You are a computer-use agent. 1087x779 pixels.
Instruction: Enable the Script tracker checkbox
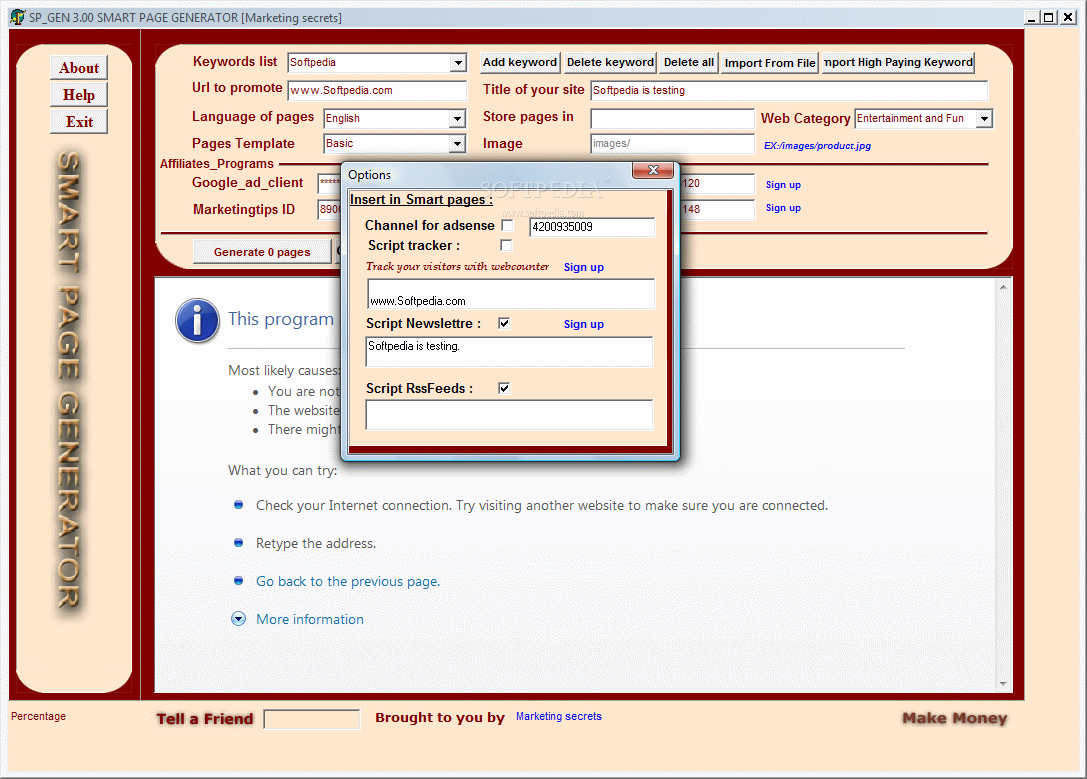point(506,245)
